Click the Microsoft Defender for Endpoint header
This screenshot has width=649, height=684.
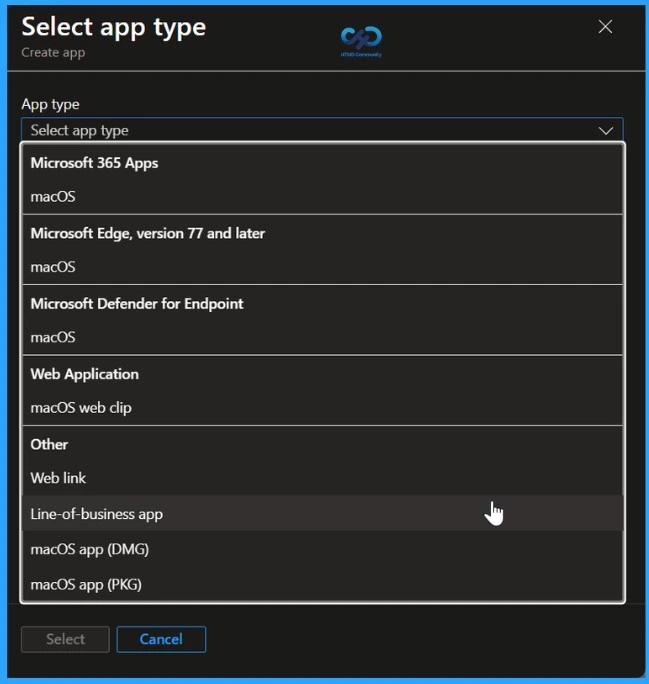pos(137,304)
